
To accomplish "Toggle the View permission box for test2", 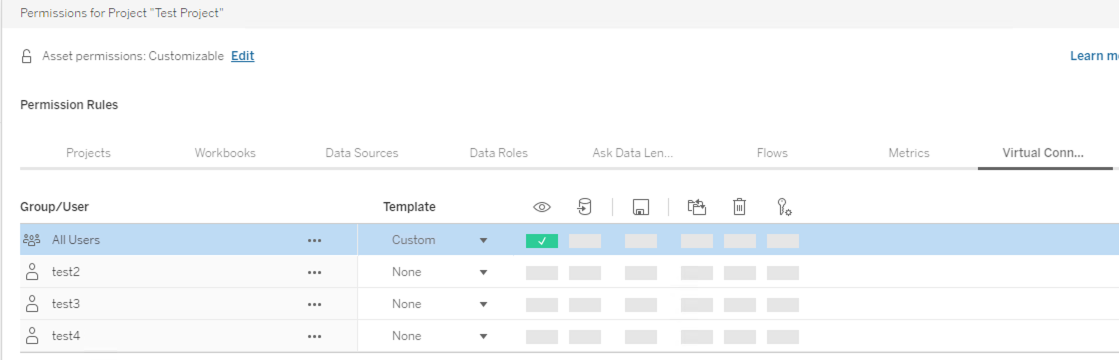I will (542, 273).
